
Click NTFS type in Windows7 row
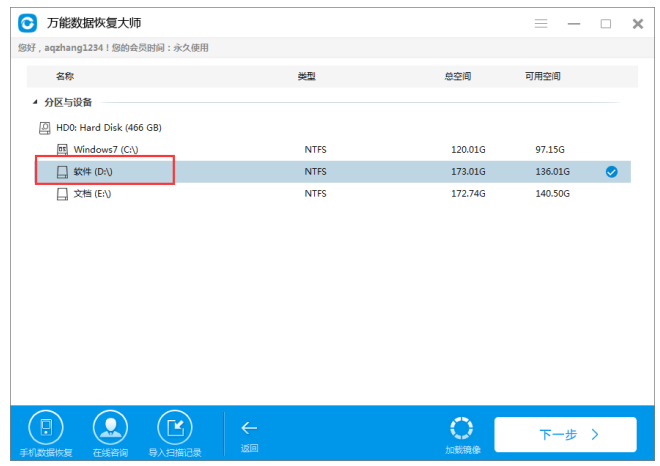tap(315, 149)
